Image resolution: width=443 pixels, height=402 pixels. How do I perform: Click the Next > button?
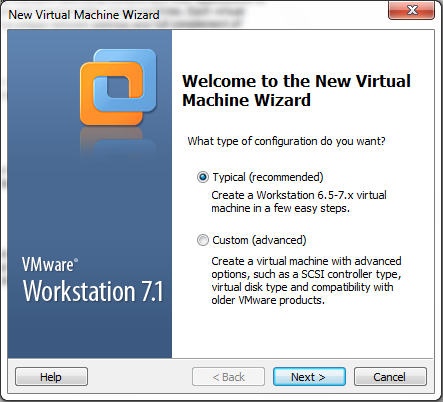click(309, 377)
